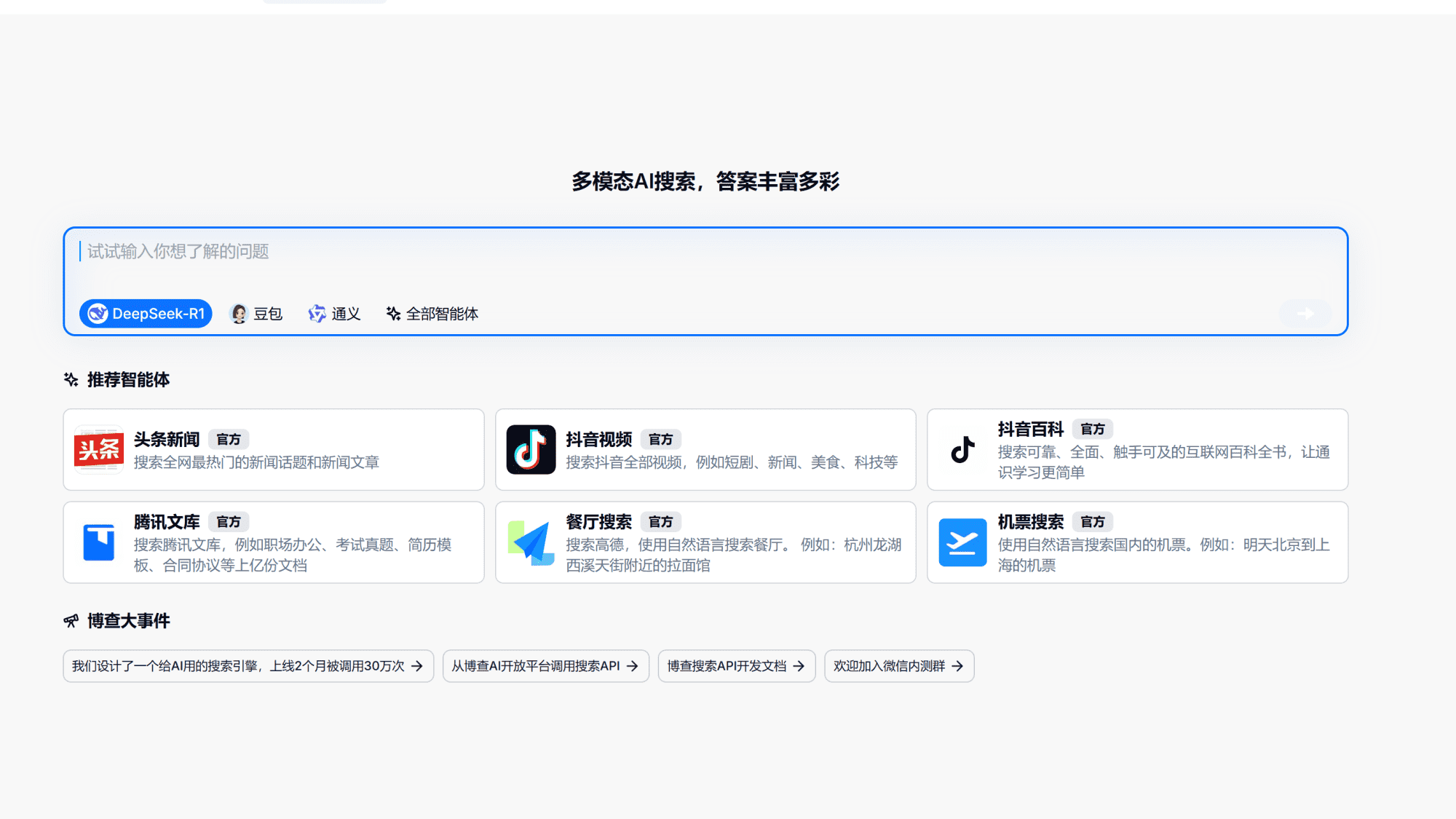Click the 官方 badge on 抖音百科

tap(1093, 430)
